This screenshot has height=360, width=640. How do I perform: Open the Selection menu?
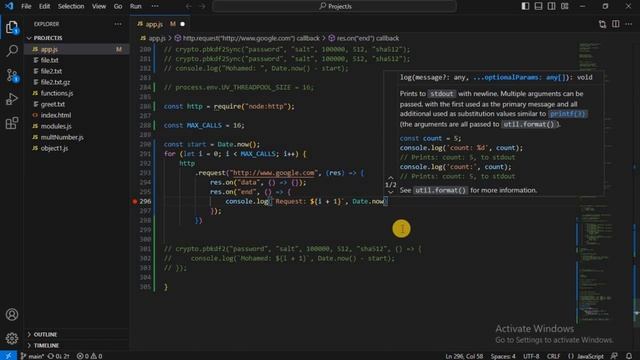tap(71, 6)
